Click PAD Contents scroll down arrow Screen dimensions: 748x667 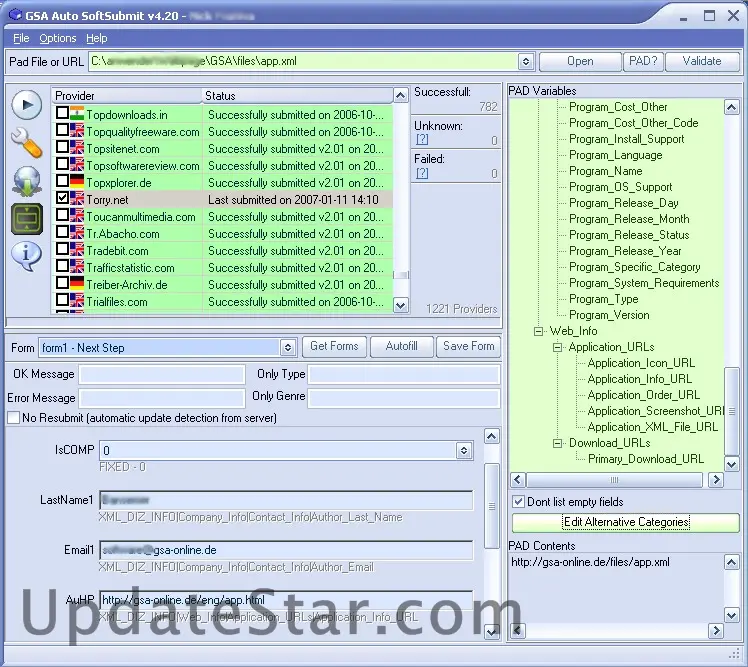pos(731,615)
